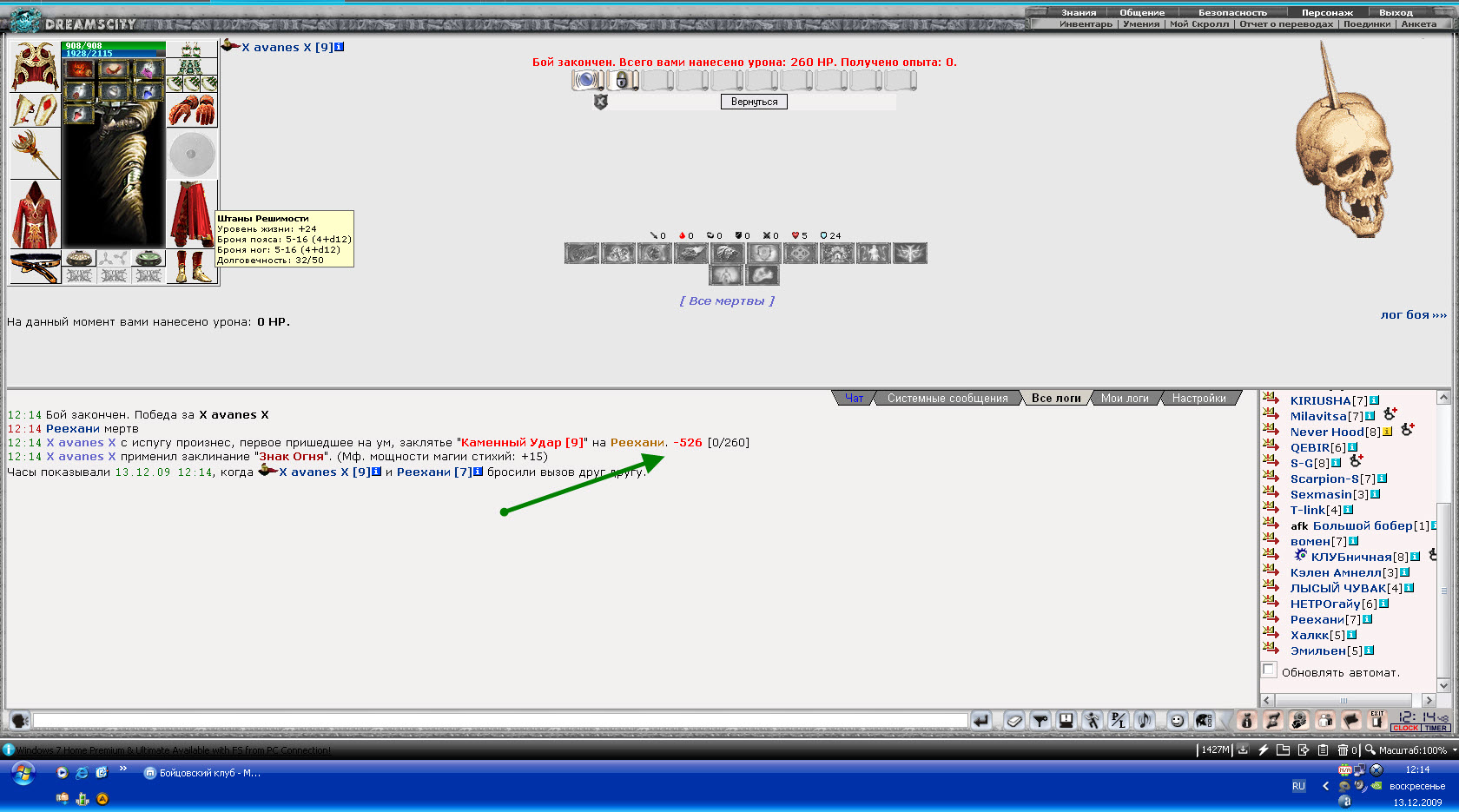This screenshot has height=812, width=1459.
Task: Click the equipped red gloves slot
Action: [x=192, y=110]
